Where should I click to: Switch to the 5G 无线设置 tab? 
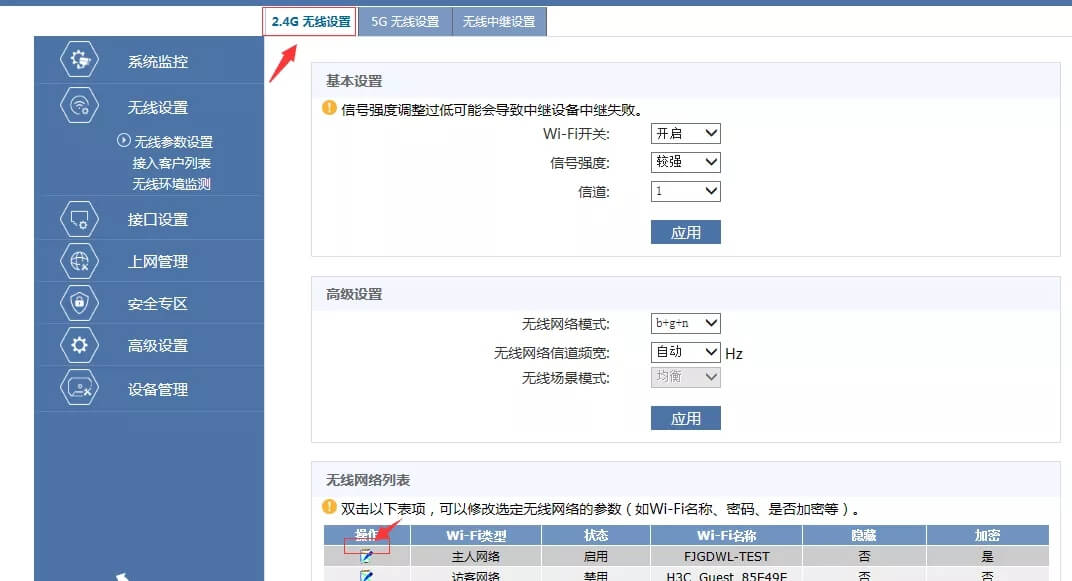click(404, 20)
